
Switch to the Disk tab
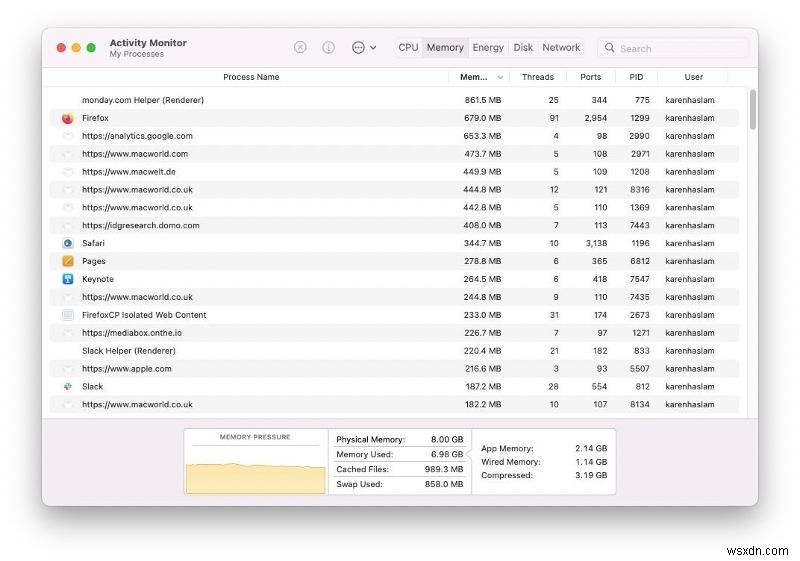pos(523,47)
